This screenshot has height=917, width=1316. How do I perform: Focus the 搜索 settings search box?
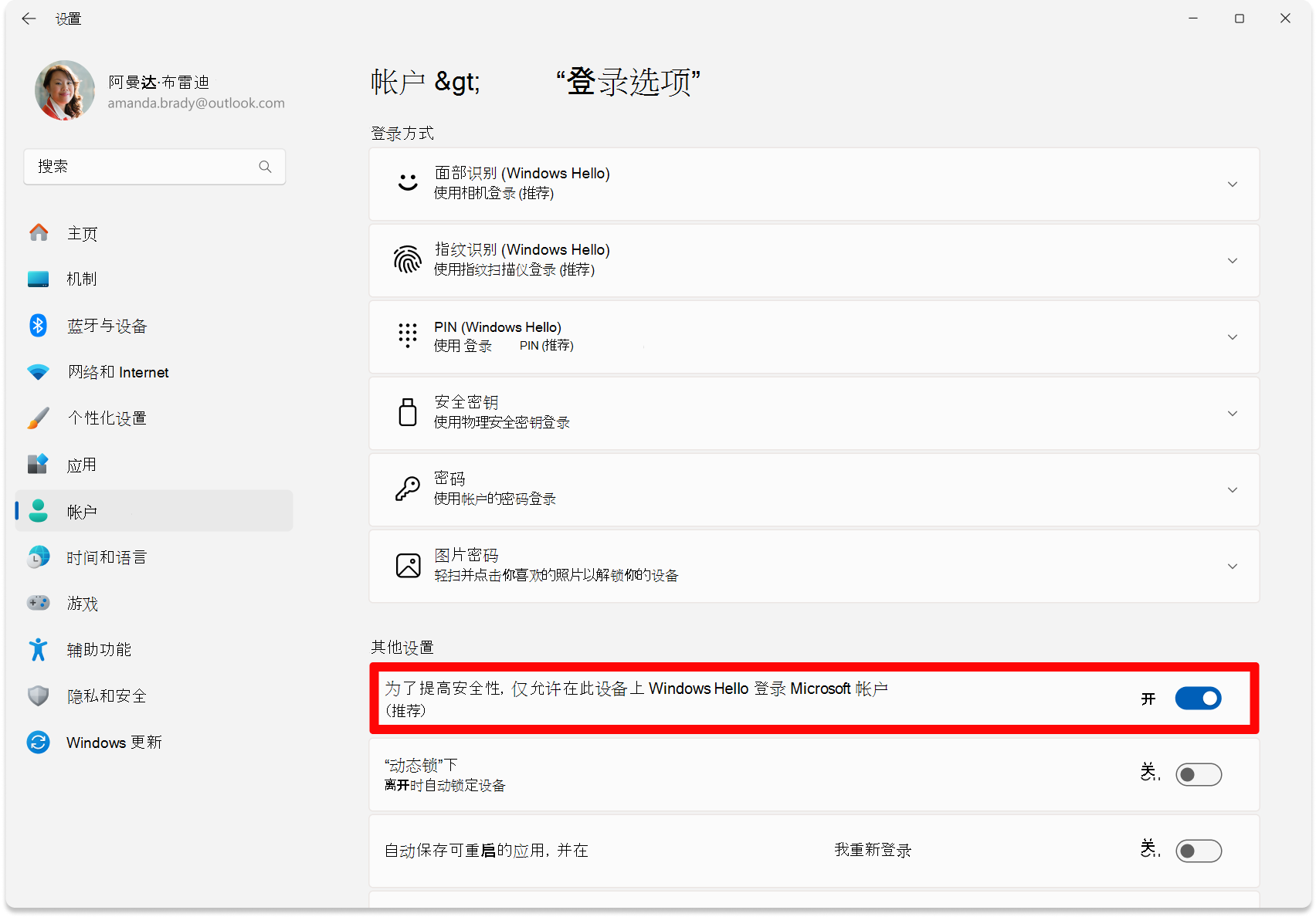tap(154, 167)
